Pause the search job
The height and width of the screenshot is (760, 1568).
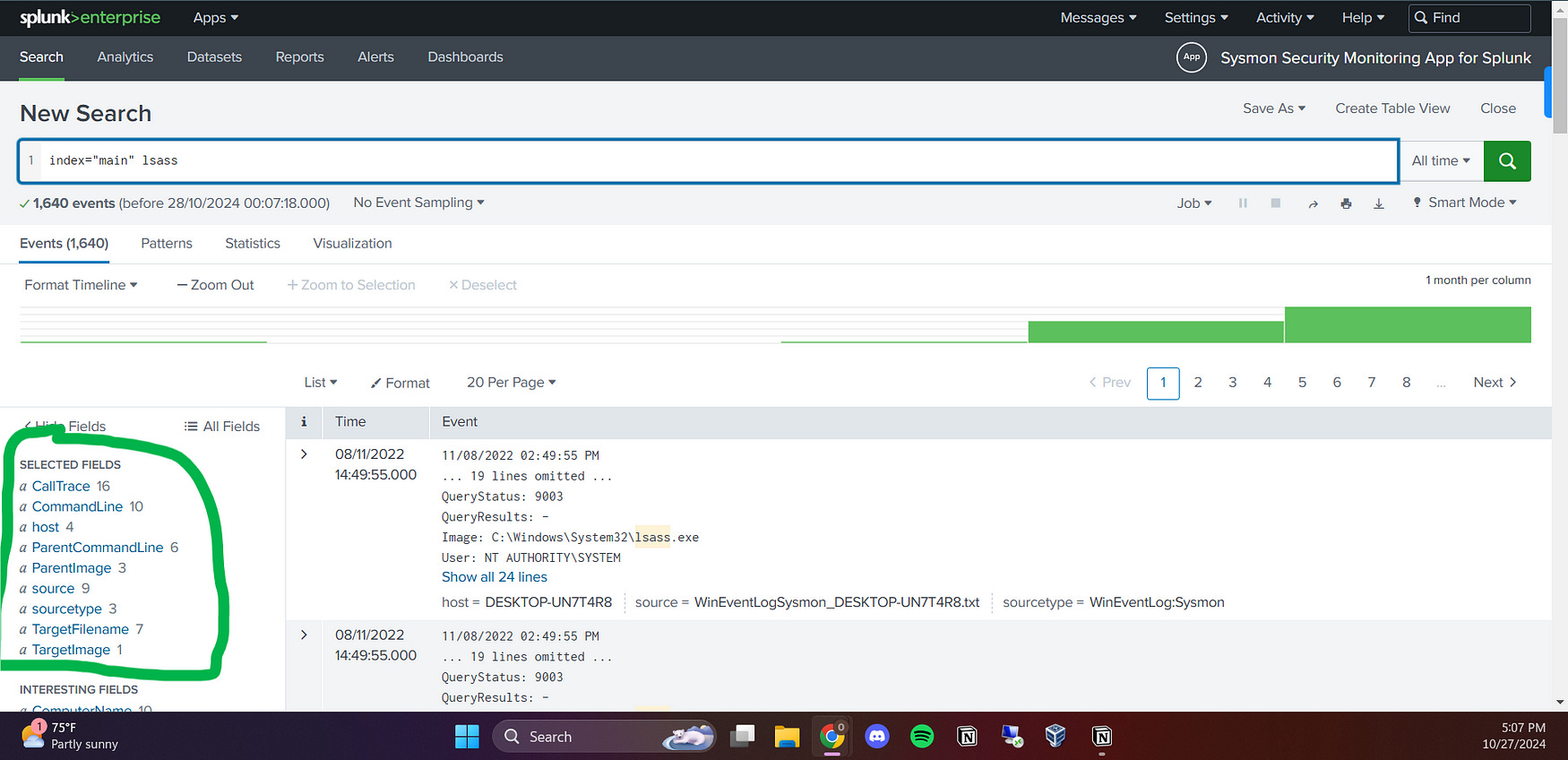pos(1243,203)
